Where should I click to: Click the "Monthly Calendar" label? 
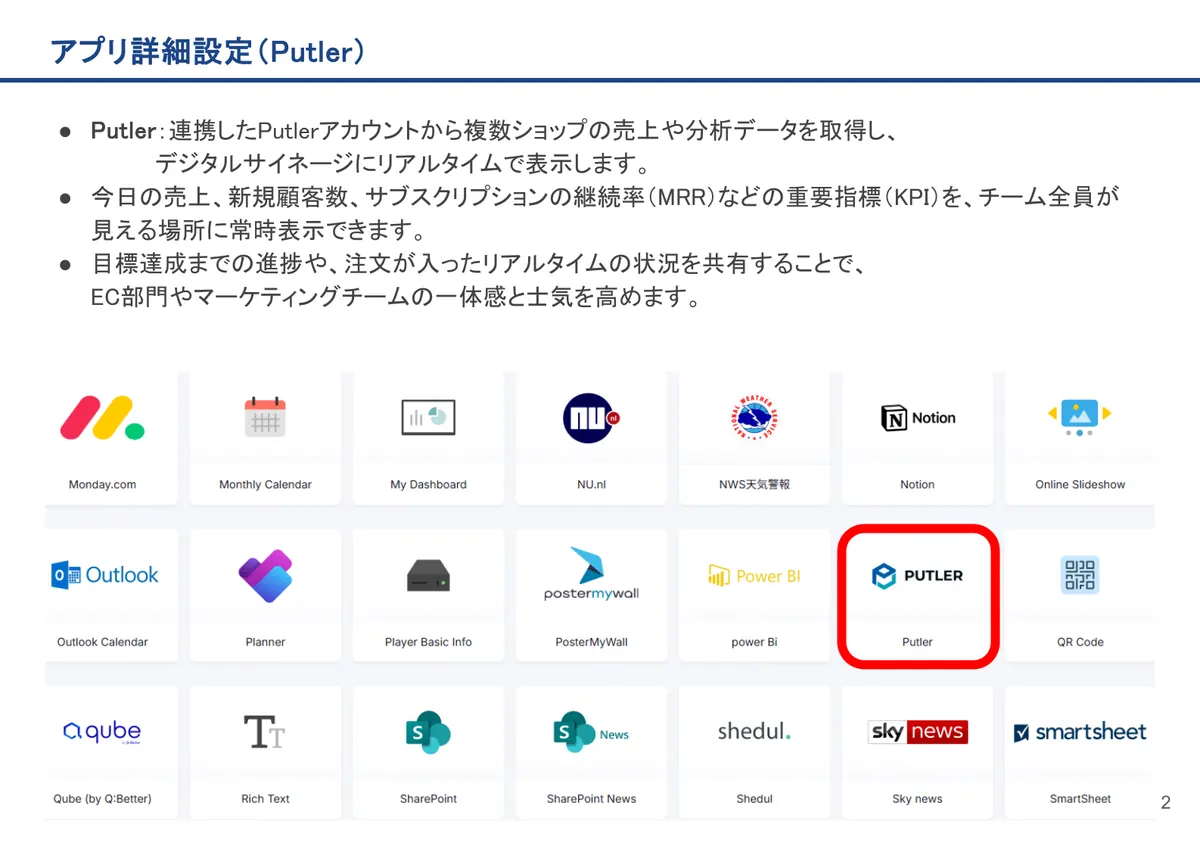tap(265, 485)
